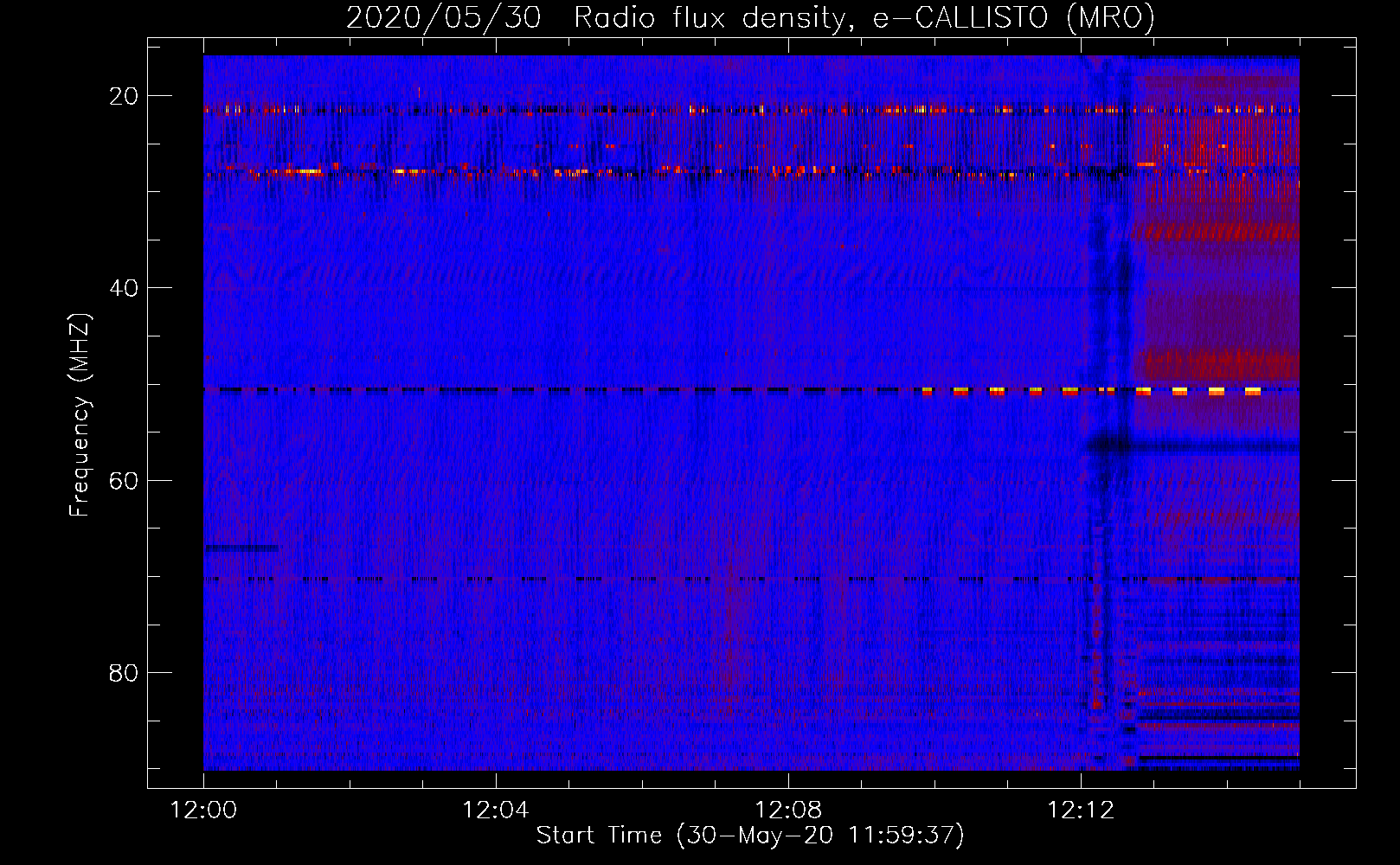
Task: Click the '12:00' time tick label
Action: point(203,811)
